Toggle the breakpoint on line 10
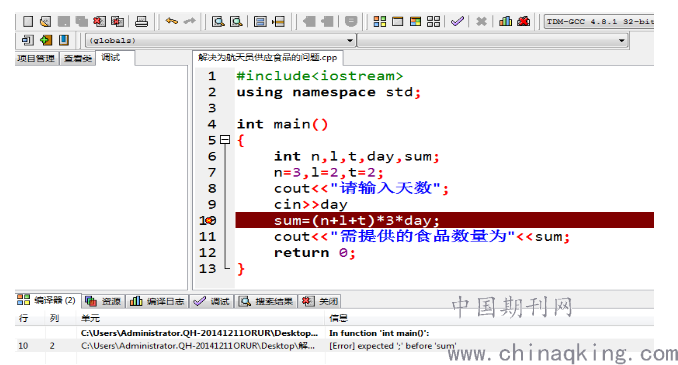The width and height of the screenshot is (678, 365). click(208, 221)
